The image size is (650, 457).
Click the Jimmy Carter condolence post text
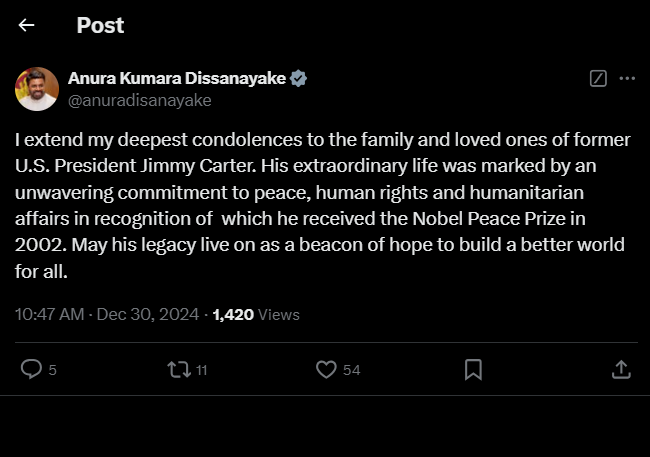click(320, 203)
